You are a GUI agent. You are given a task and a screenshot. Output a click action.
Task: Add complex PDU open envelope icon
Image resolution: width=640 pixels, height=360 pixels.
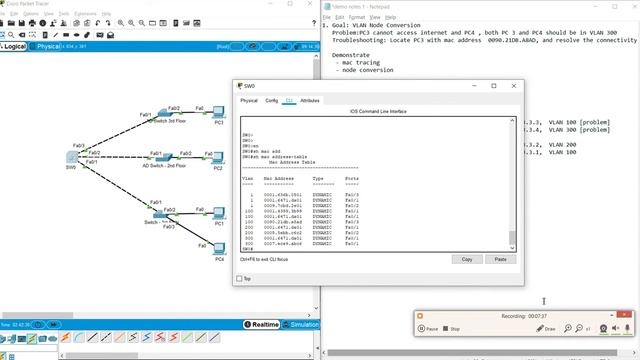110,35
